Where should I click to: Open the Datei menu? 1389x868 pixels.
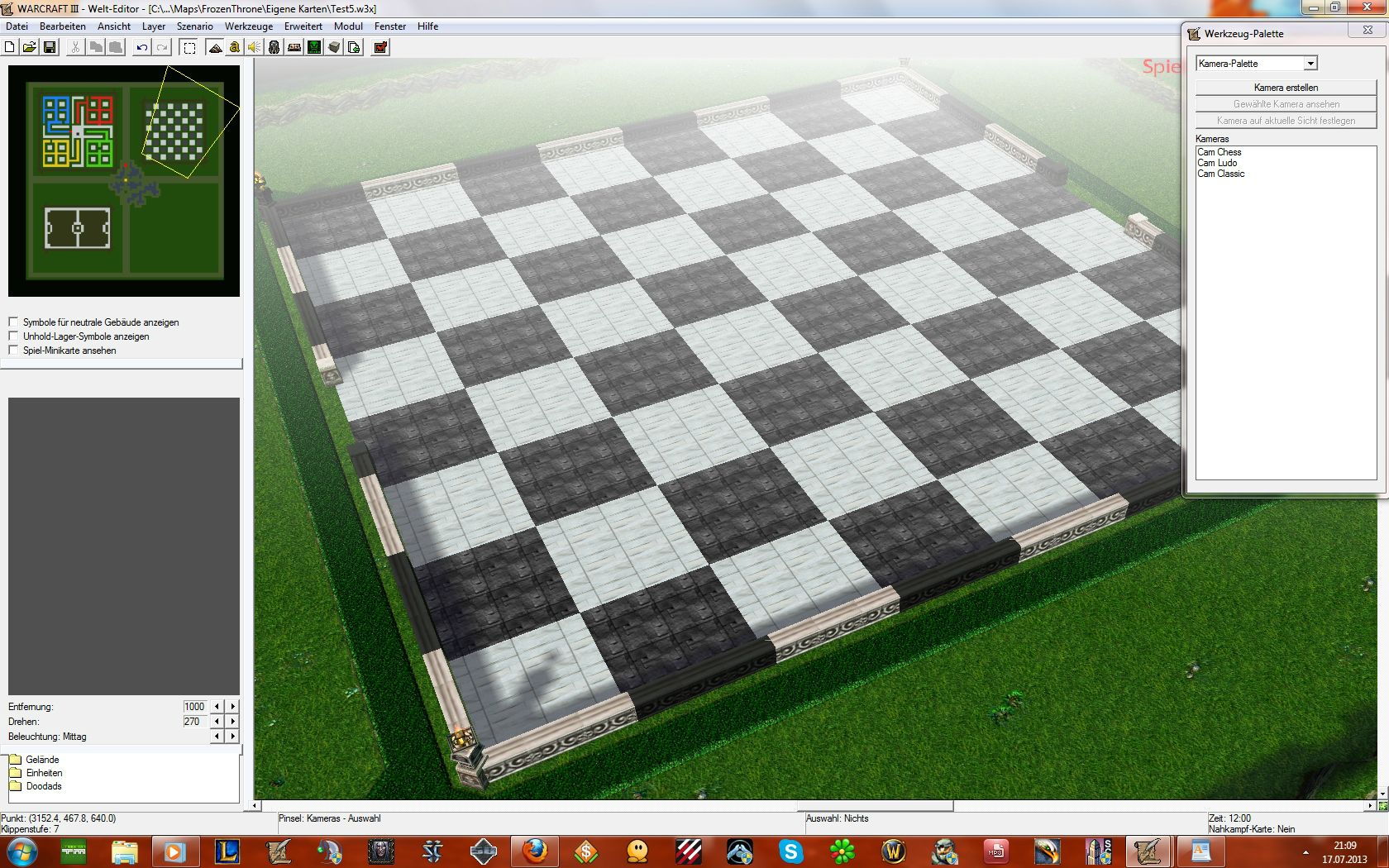tap(17, 26)
